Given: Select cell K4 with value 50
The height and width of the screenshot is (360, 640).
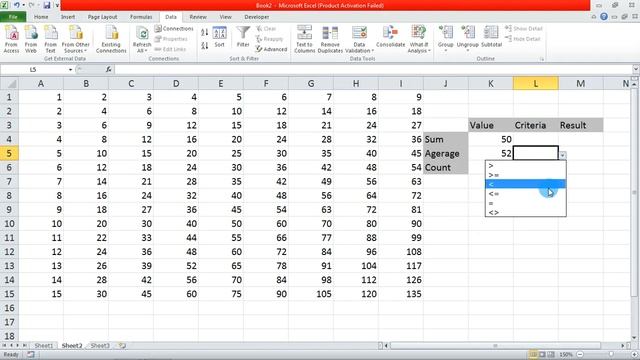Looking at the screenshot, I should 491,139.
